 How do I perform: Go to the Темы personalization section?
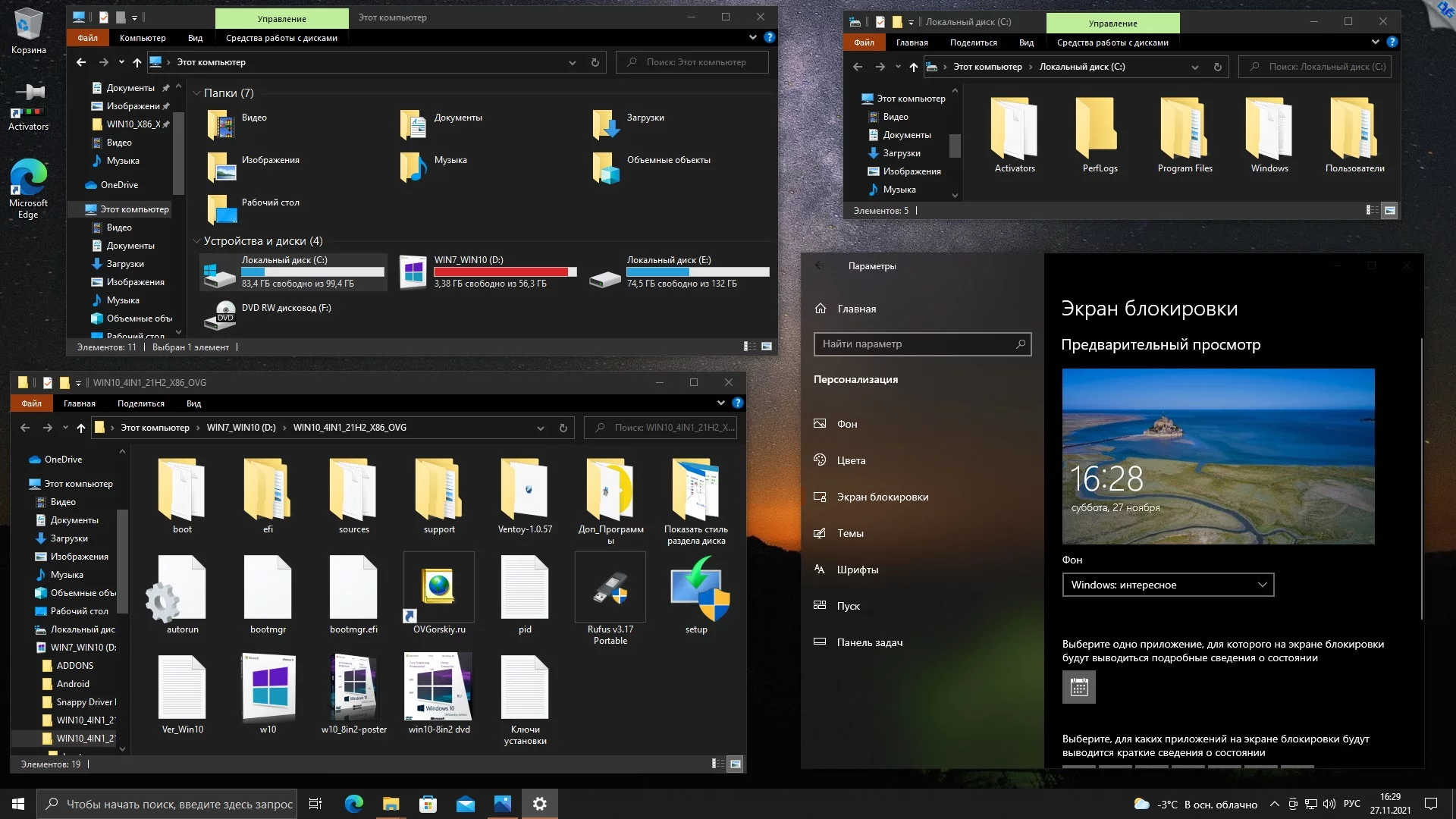pos(850,533)
